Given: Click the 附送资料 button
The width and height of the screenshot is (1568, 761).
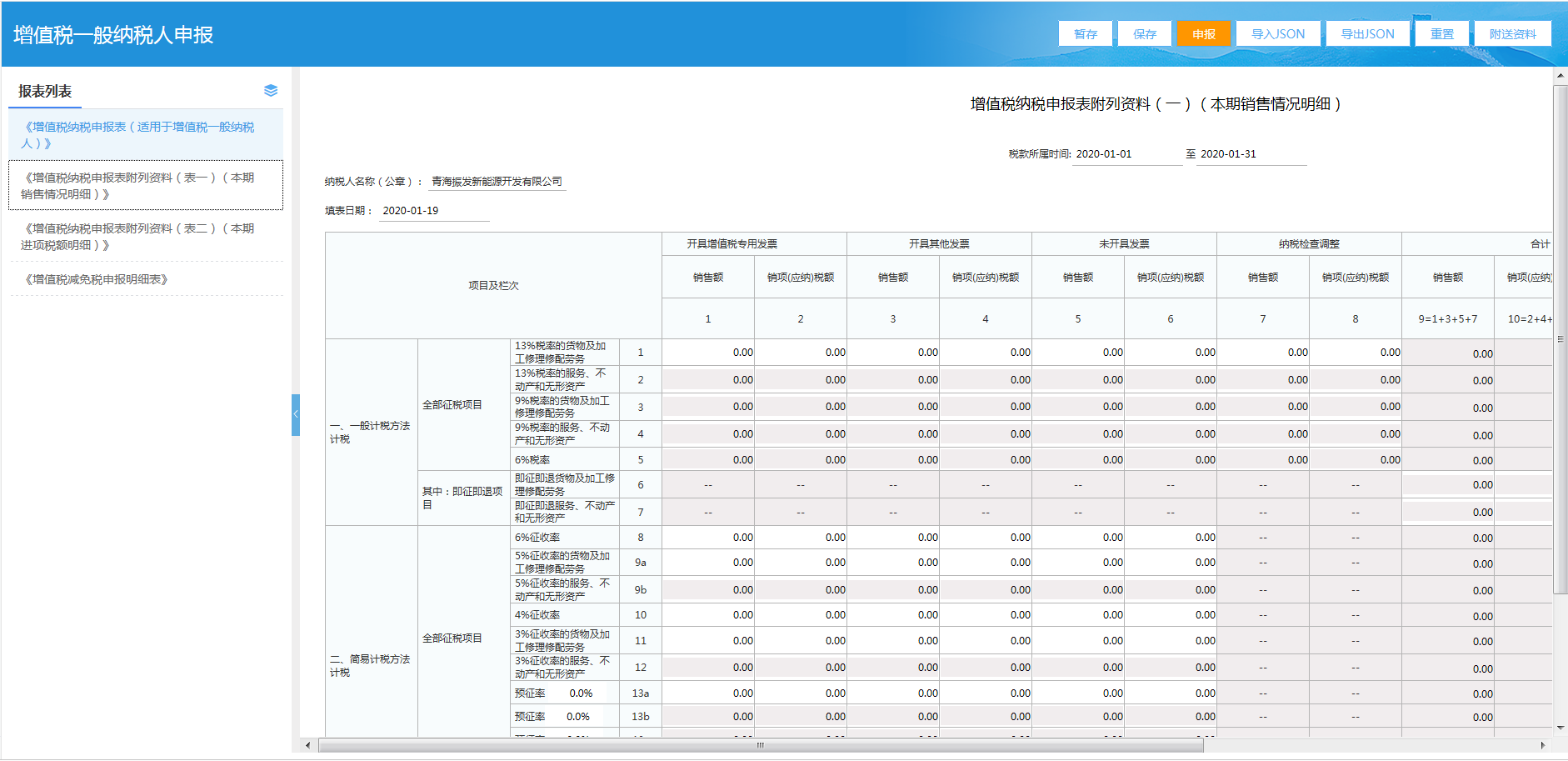Looking at the screenshot, I should pos(1512,34).
